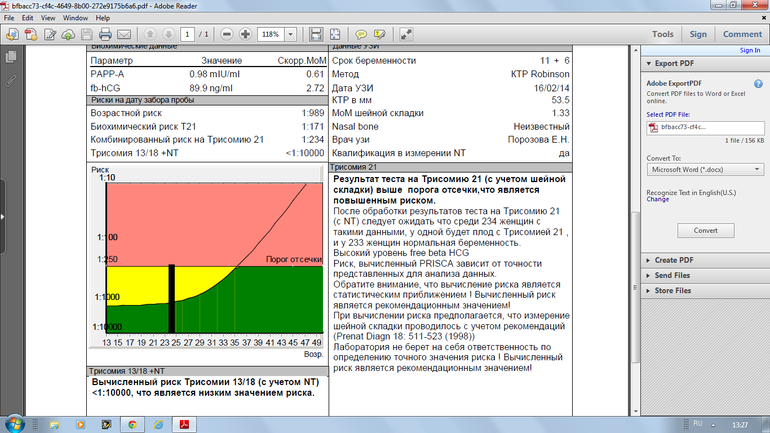The height and width of the screenshot is (433, 770).
Task: Click the cloud upload toolbar icon
Action: point(68,34)
